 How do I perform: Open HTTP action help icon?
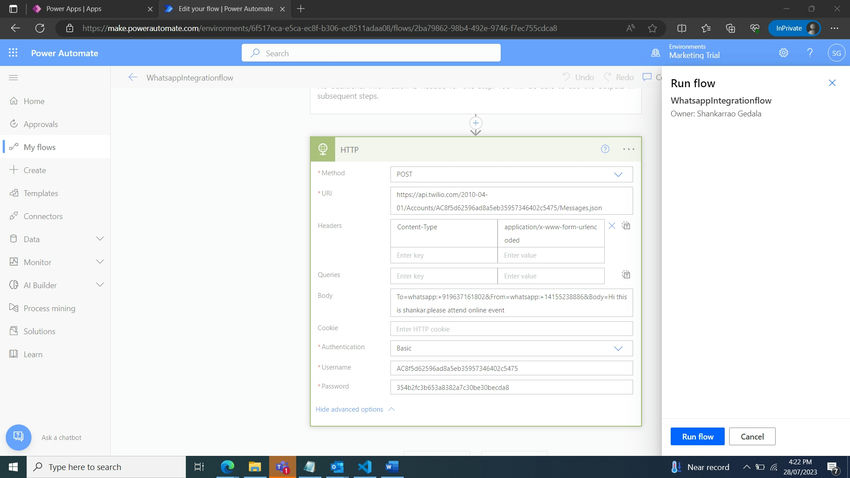pos(605,149)
